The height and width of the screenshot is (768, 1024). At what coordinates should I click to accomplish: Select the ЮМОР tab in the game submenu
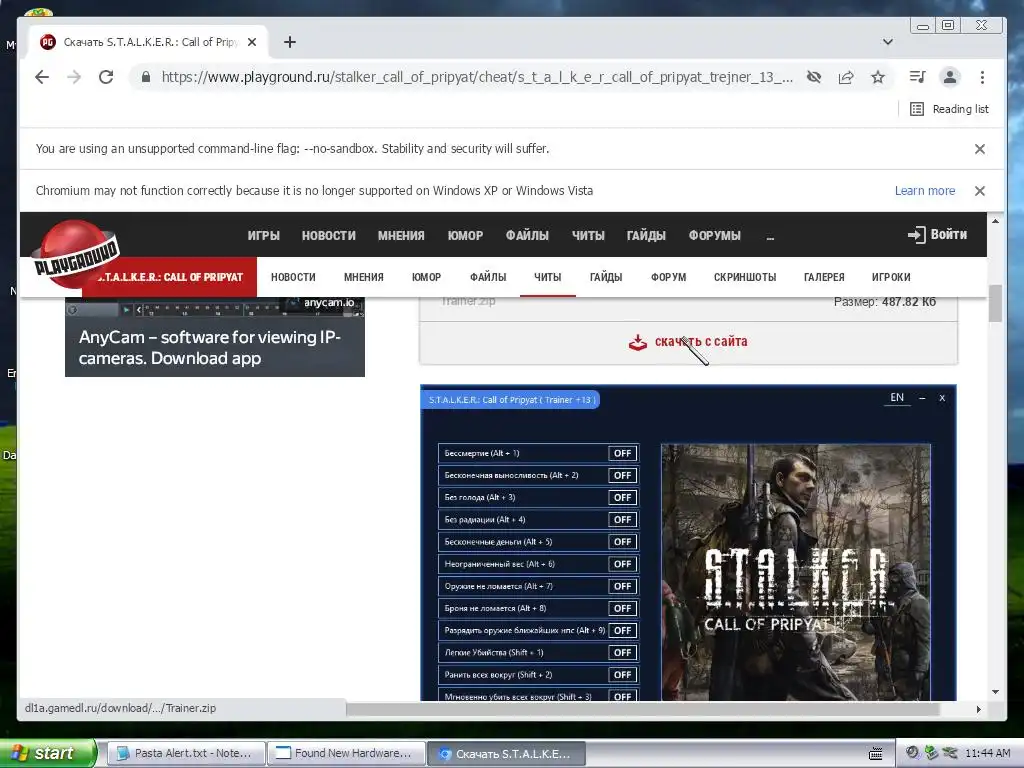(426, 277)
